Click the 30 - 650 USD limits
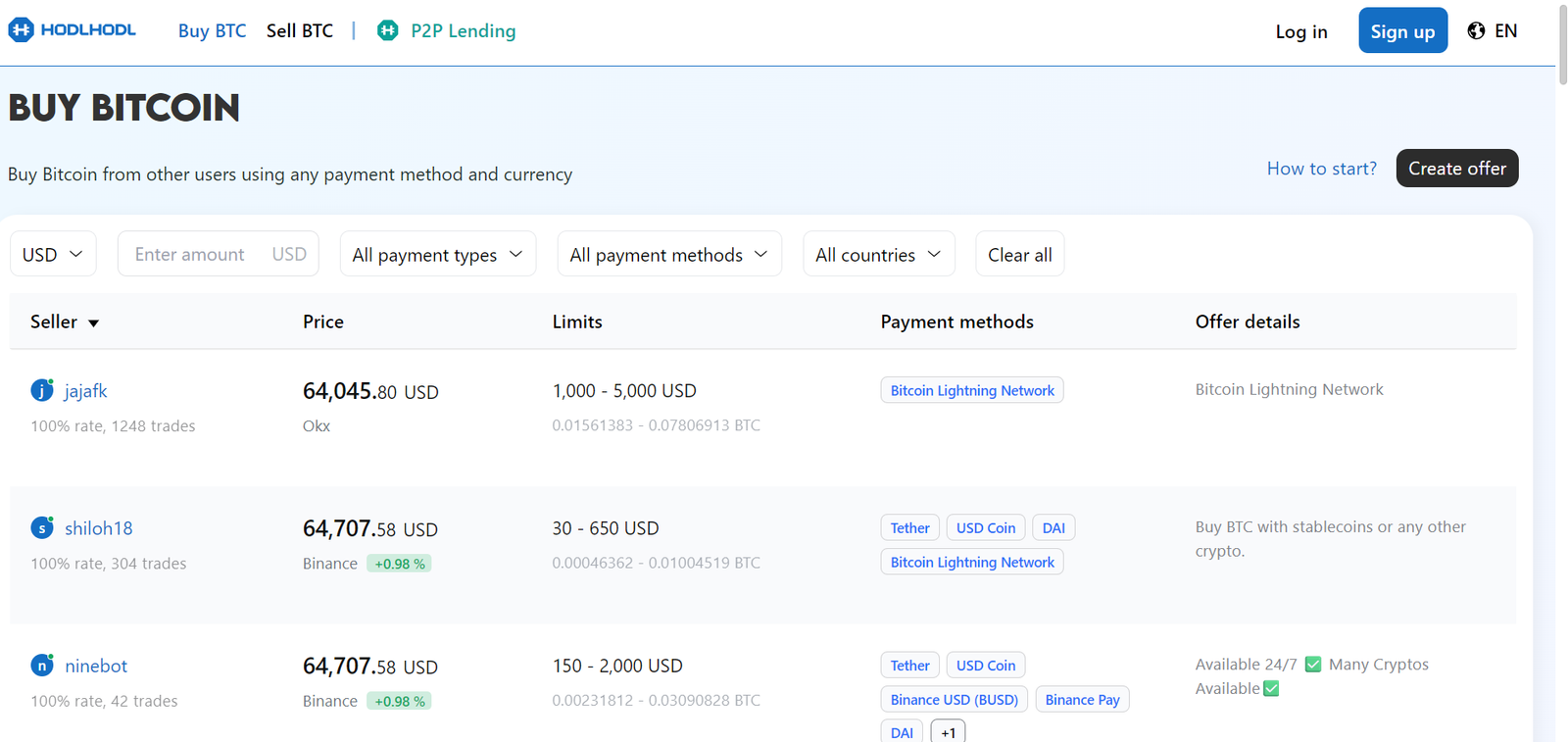Viewport: 1568px width, 742px height. click(x=606, y=527)
